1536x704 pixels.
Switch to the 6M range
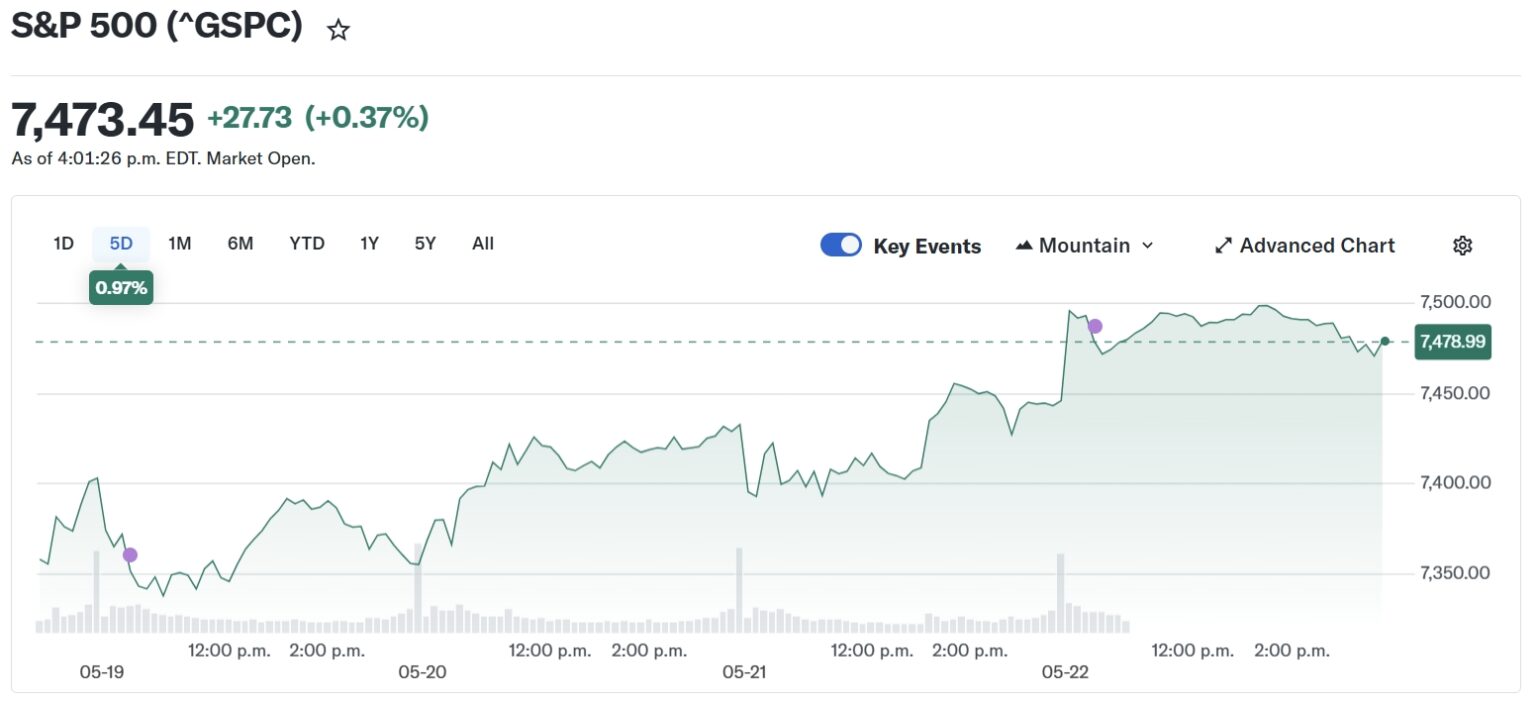click(x=240, y=243)
